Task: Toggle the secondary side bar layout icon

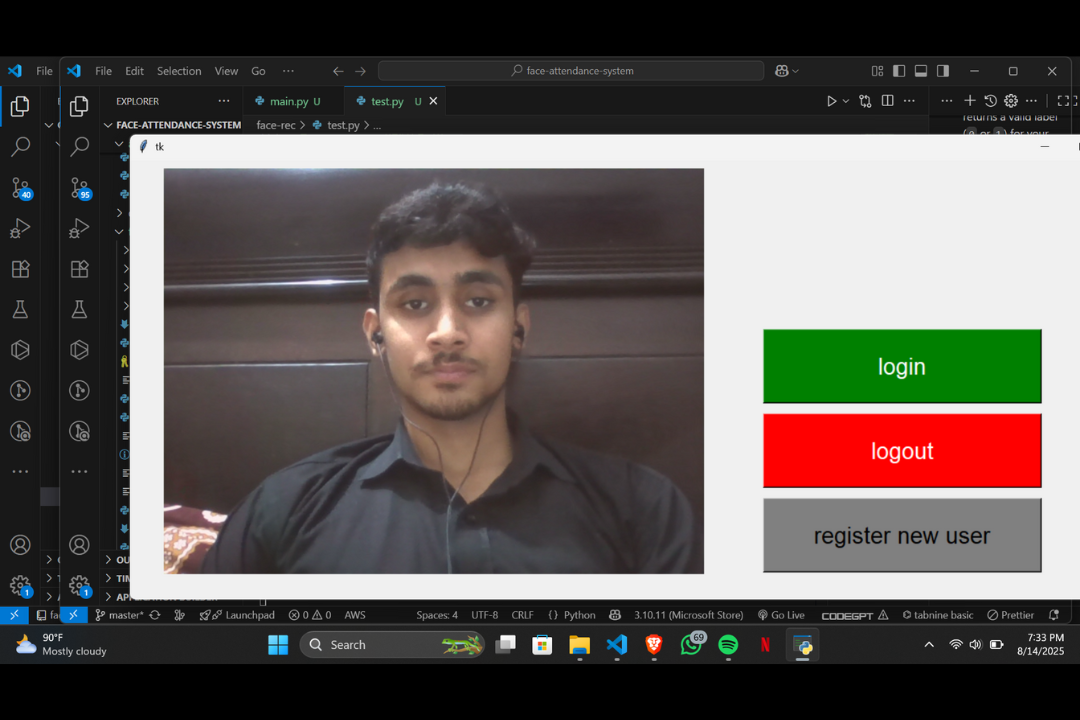Action: click(x=943, y=71)
